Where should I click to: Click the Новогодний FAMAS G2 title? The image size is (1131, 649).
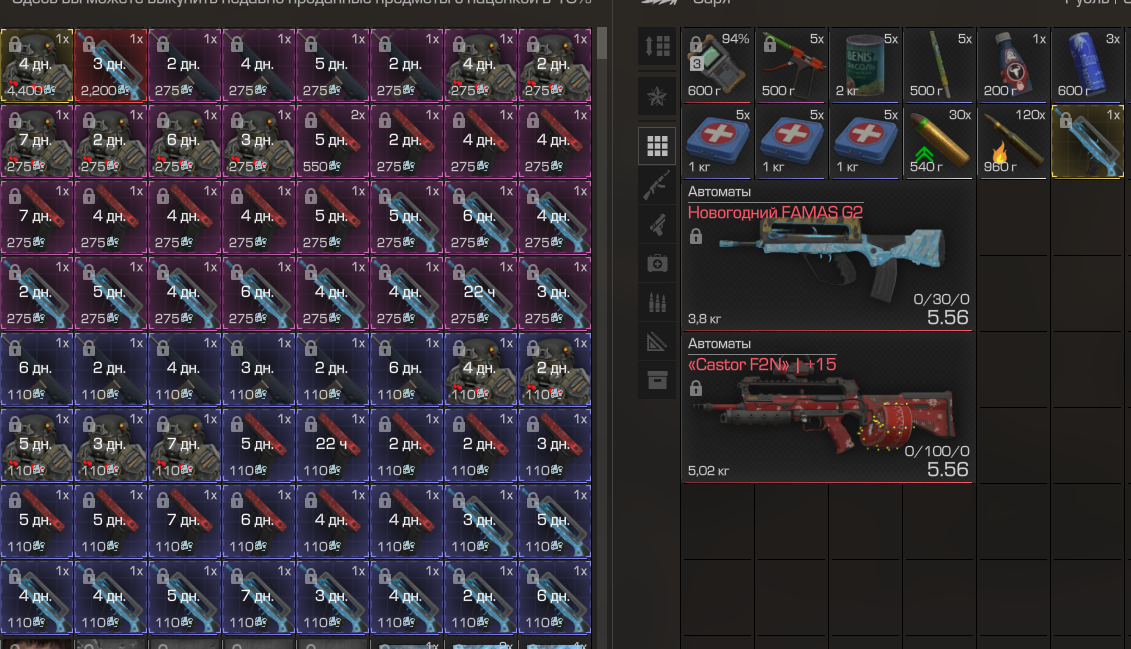[x=775, y=213]
